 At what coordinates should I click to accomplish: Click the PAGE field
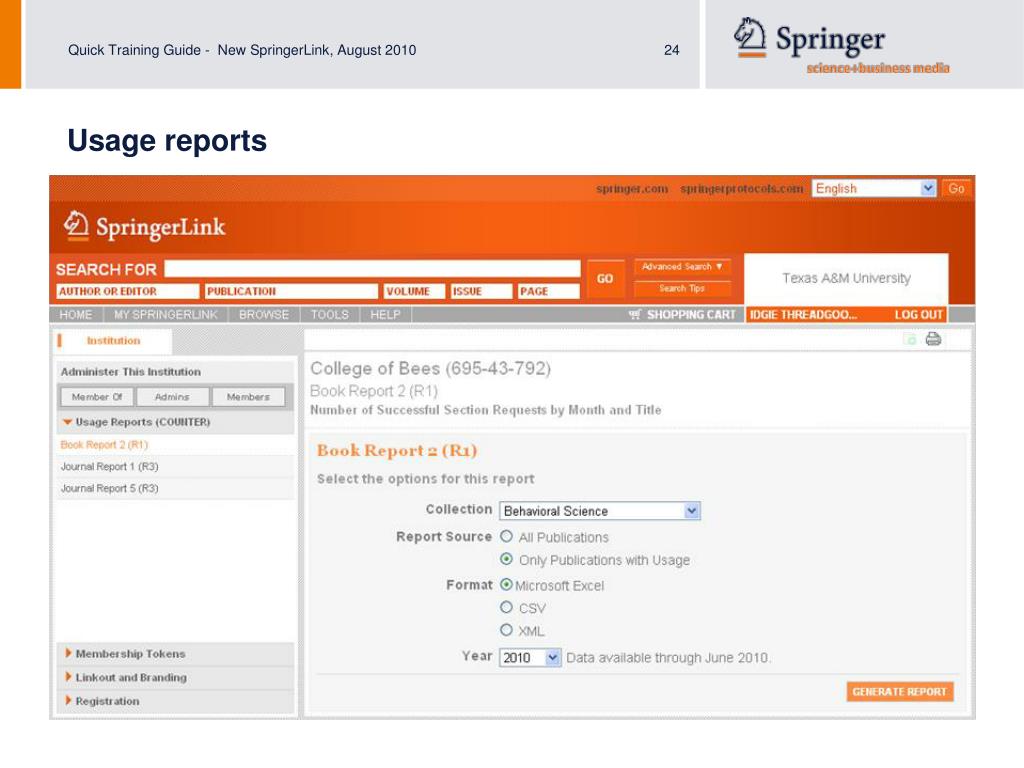[x=549, y=291]
